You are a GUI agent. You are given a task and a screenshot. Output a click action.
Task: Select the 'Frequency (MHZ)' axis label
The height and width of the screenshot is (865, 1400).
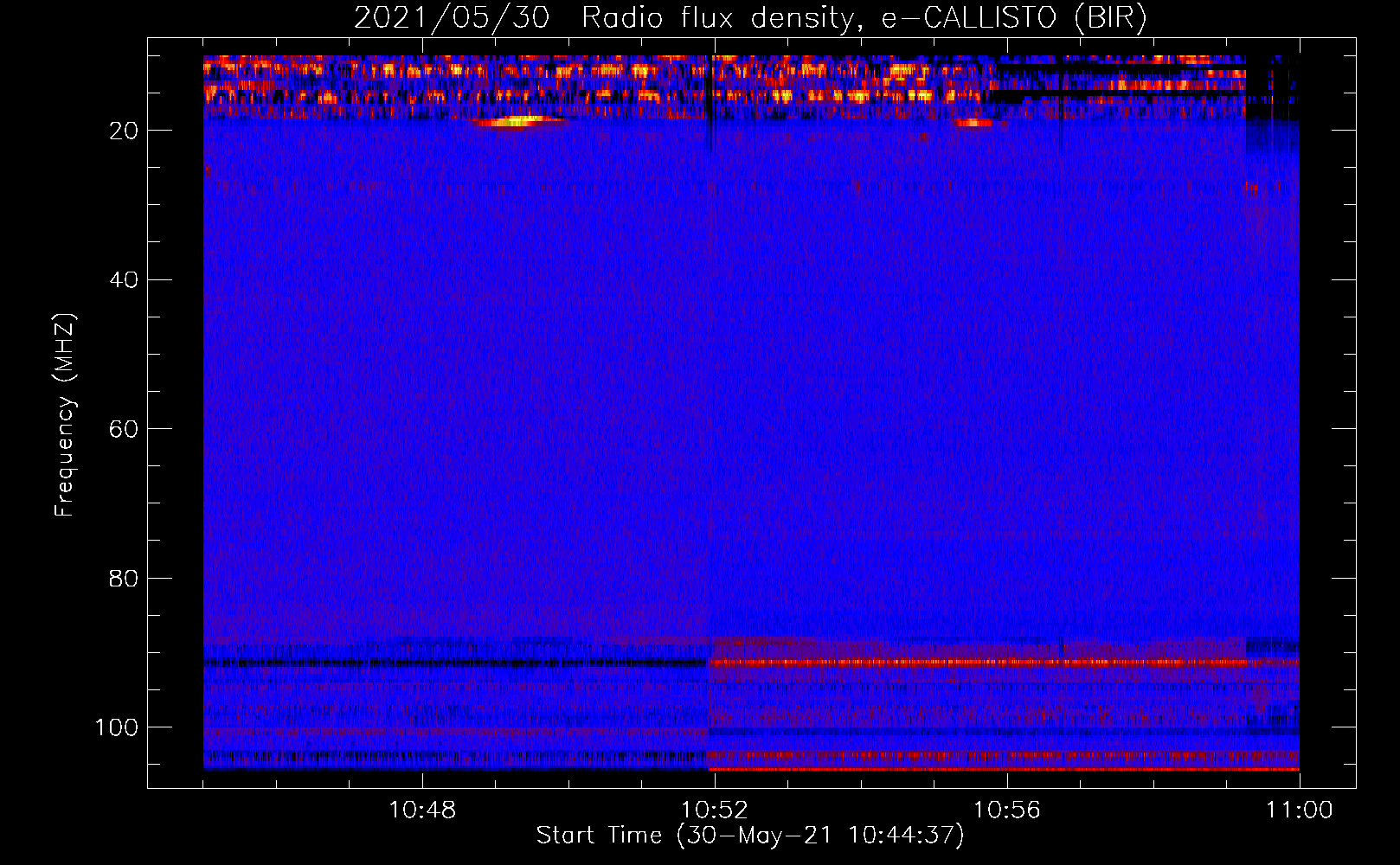(x=65, y=414)
